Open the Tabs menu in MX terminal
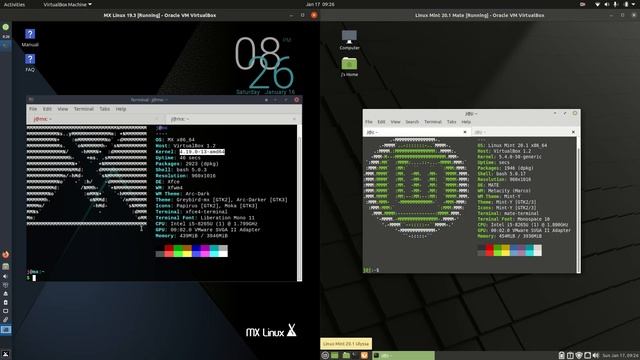 [x=104, y=109]
